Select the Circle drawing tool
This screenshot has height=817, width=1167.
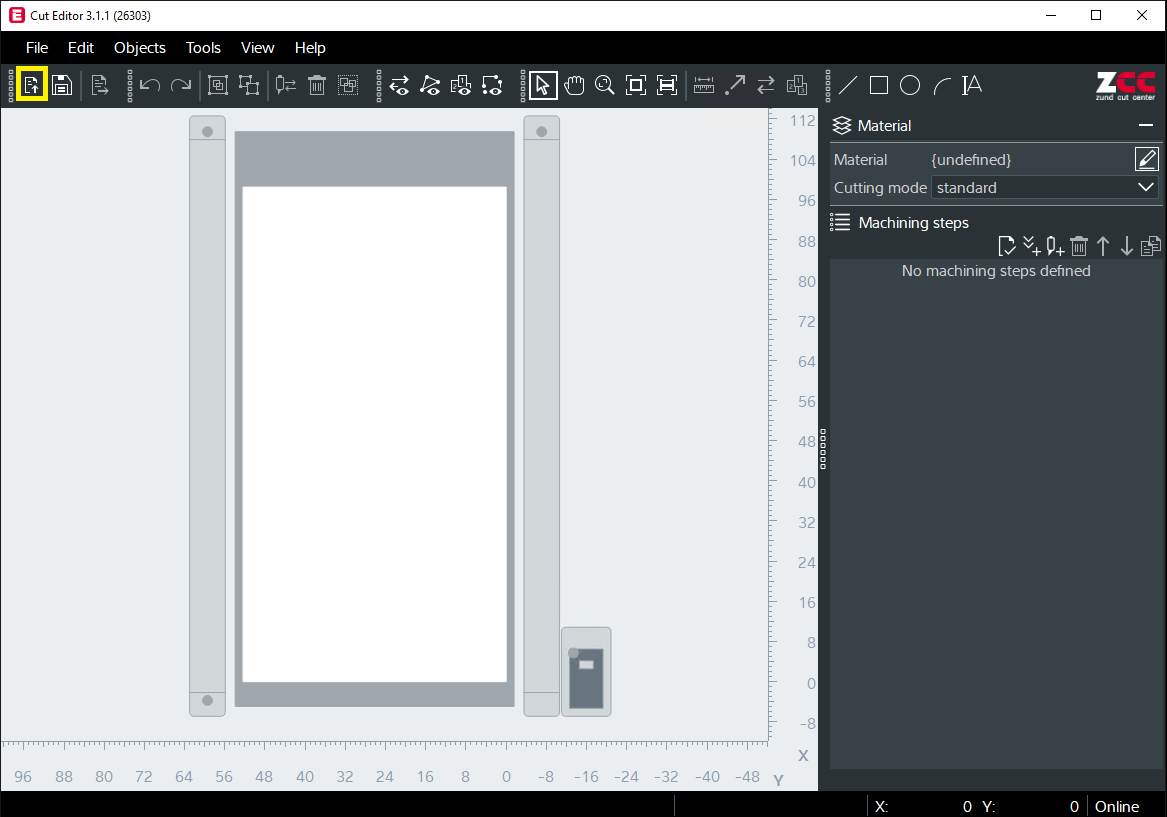[909, 85]
